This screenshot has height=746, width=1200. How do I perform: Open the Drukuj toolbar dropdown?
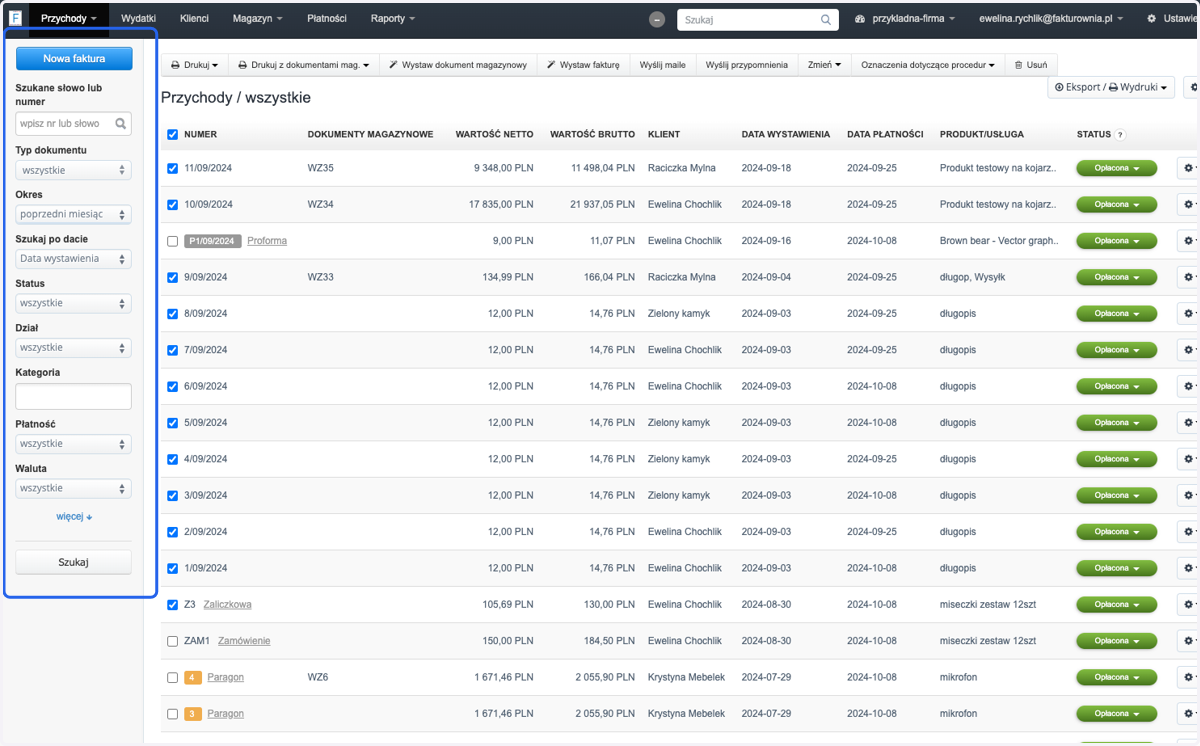[x=194, y=65]
